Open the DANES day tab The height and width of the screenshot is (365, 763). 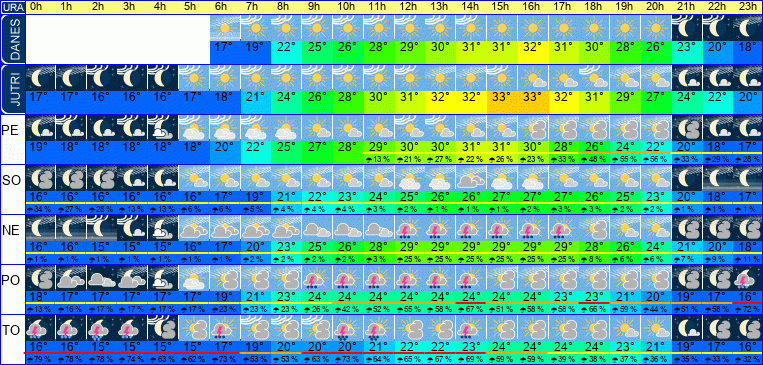[x=13, y=39]
